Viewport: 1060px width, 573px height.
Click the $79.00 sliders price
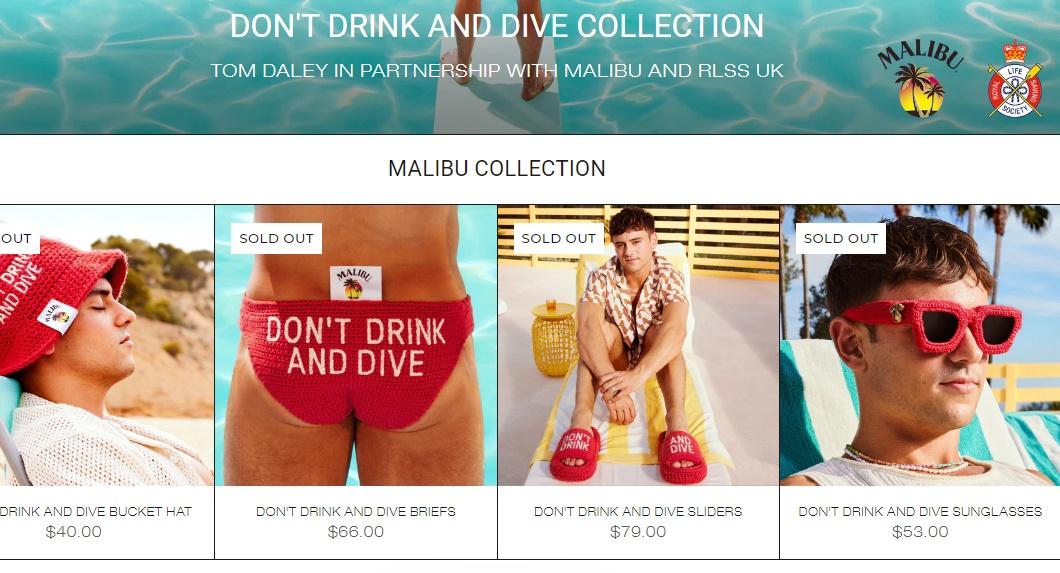pyautogui.click(x=638, y=532)
